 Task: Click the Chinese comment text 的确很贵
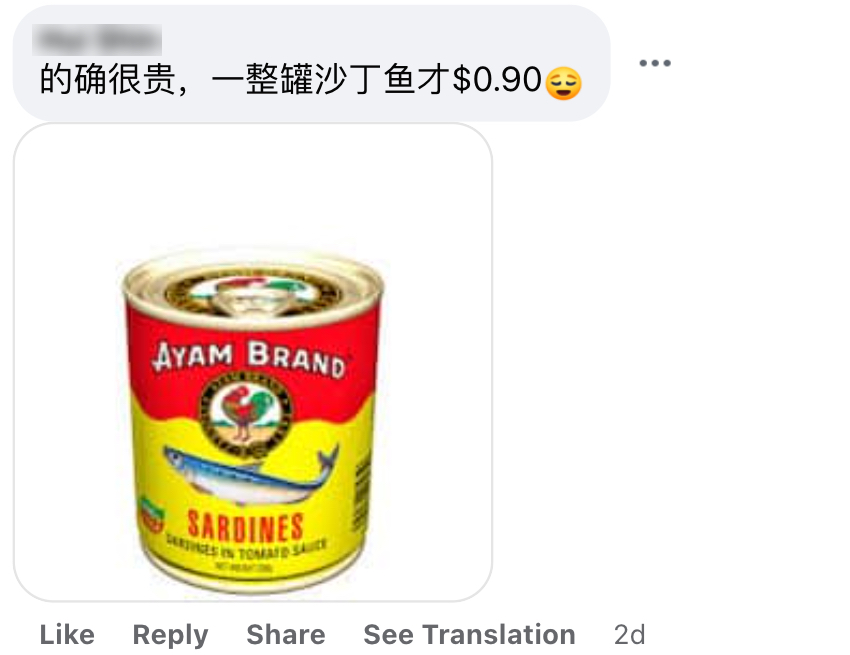coord(107,80)
